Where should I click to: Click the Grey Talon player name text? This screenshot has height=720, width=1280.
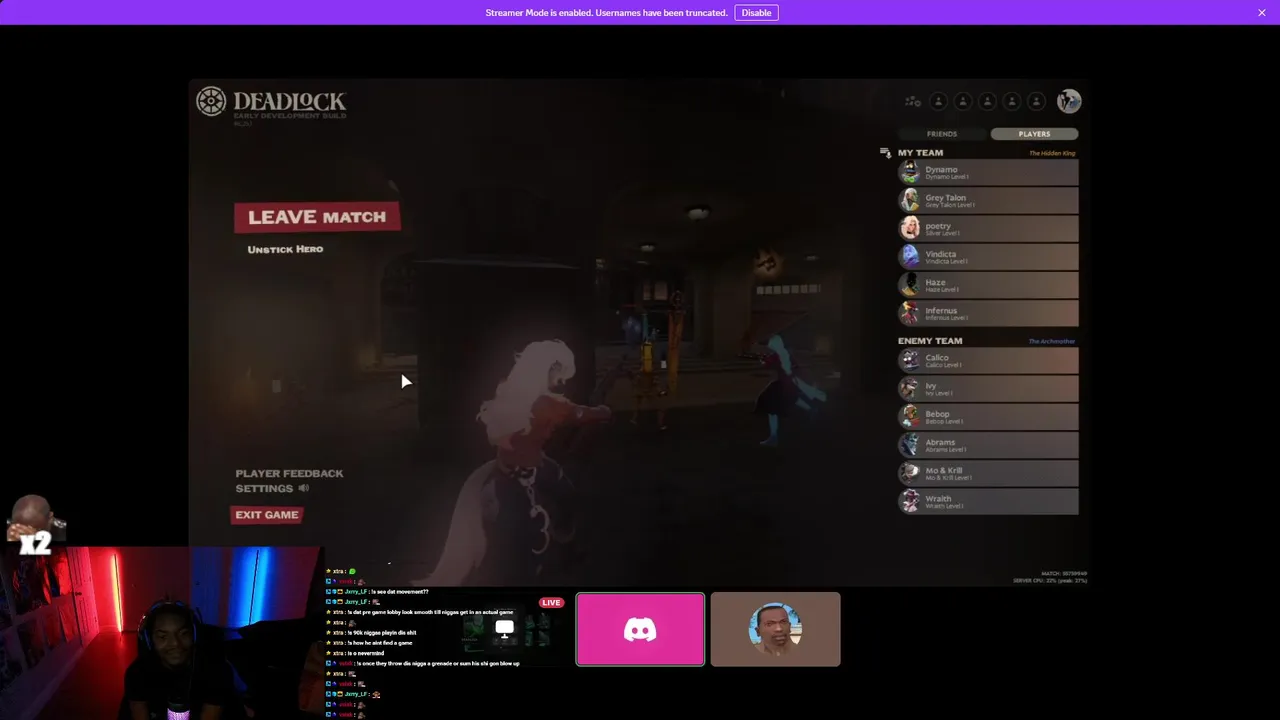945,198
